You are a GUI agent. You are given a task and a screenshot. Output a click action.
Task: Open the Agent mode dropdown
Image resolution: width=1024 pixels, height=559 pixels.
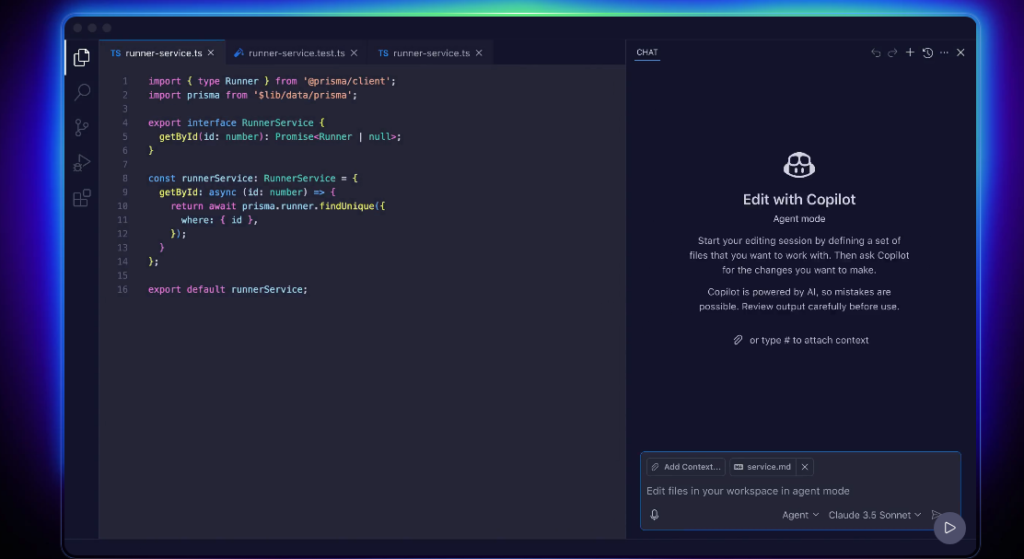[x=801, y=515]
